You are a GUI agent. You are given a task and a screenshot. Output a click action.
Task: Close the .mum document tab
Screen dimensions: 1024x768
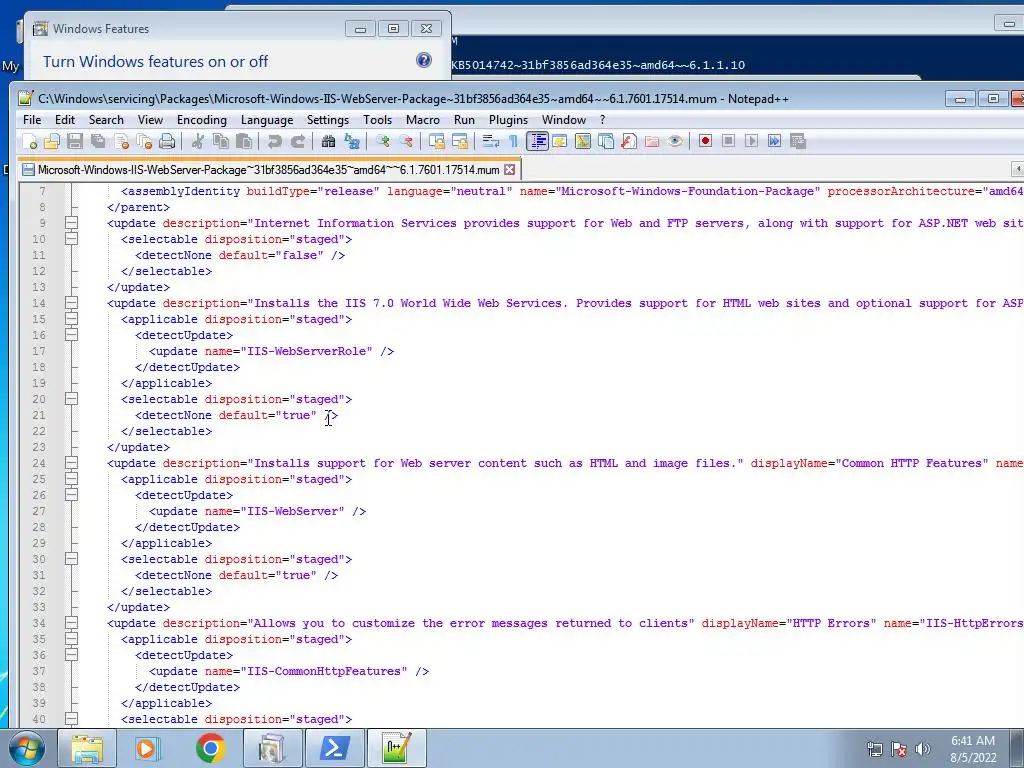point(509,170)
